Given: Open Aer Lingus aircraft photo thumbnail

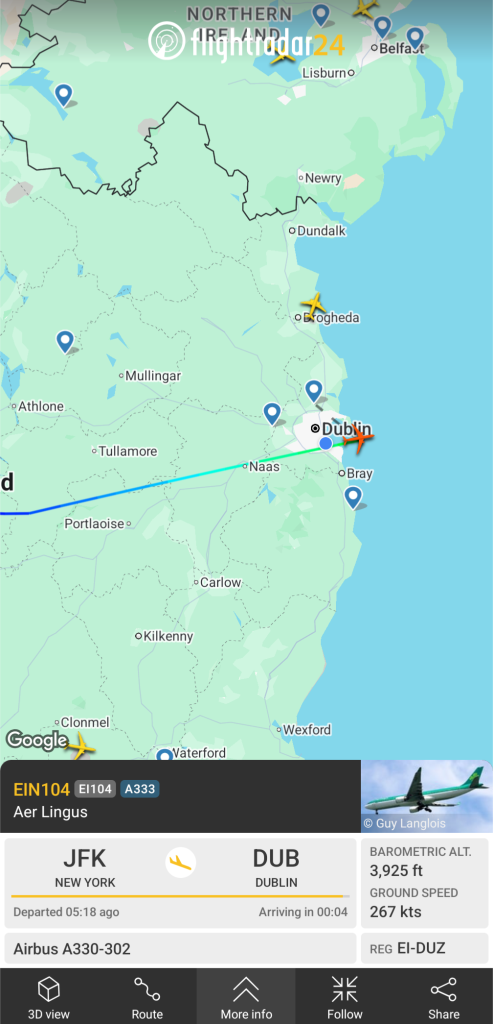Looking at the screenshot, I should click(x=426, y=796).
